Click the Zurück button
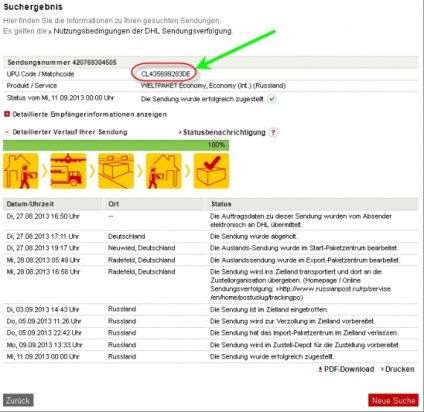 click(x=18, y=400)
